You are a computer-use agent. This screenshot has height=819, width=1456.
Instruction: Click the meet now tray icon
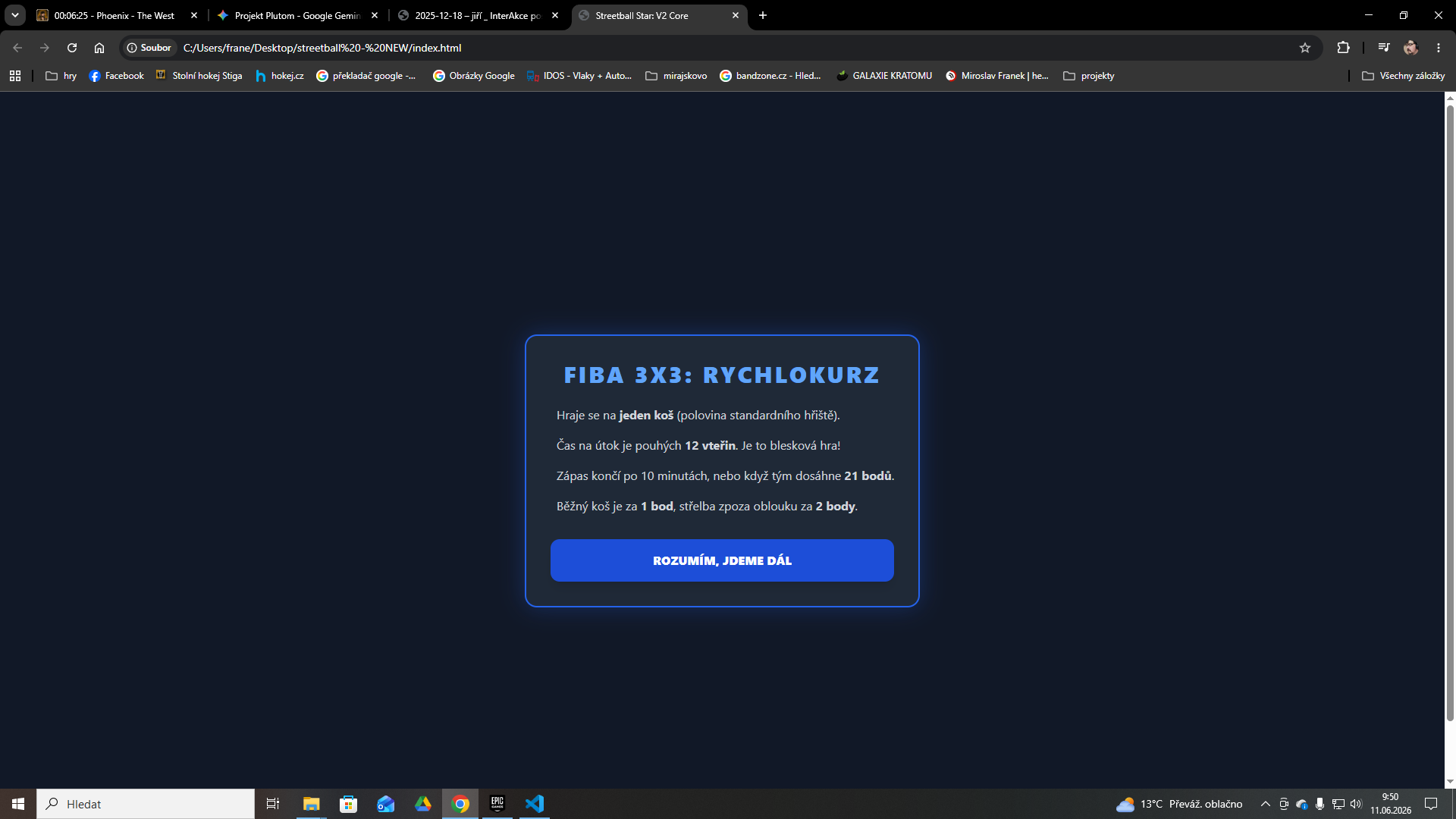(x=1284, y=804)
